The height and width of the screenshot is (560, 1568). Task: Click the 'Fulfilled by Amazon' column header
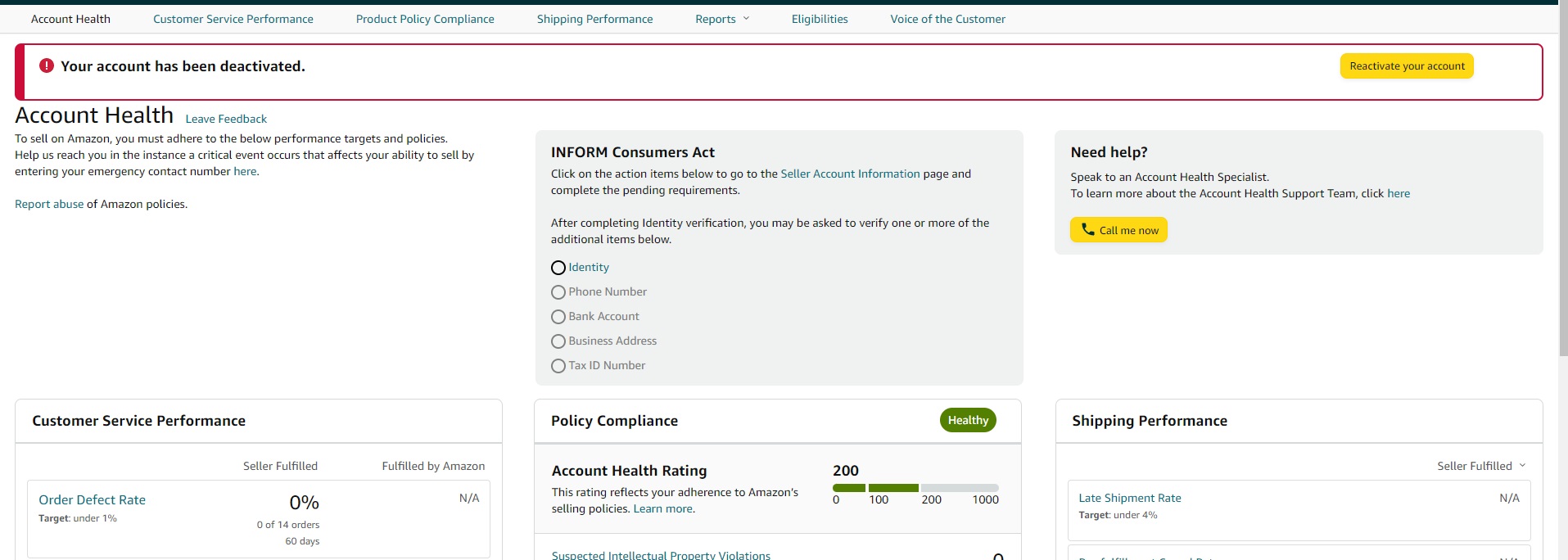click(433, 466)
